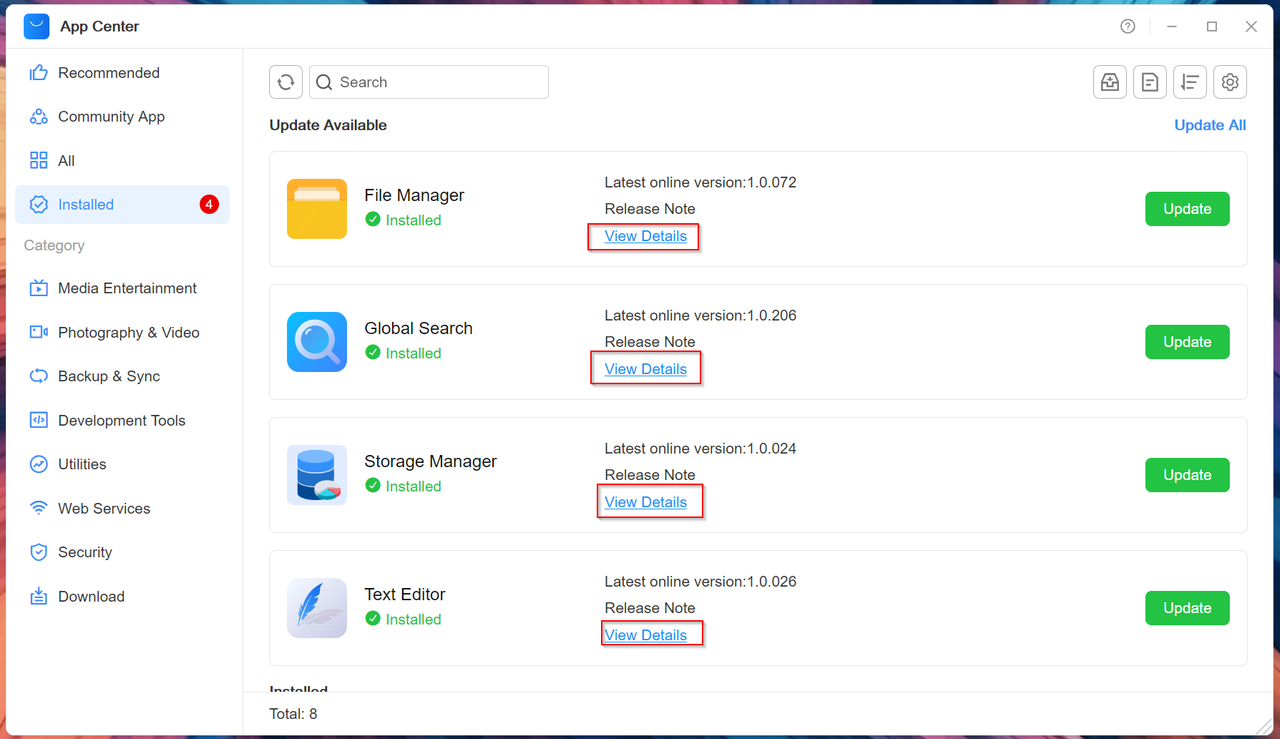Image resolution: width=1280 pixels, height=739 pixels.
Task: Click the red 4 updates badge
Action: [209, 205]
